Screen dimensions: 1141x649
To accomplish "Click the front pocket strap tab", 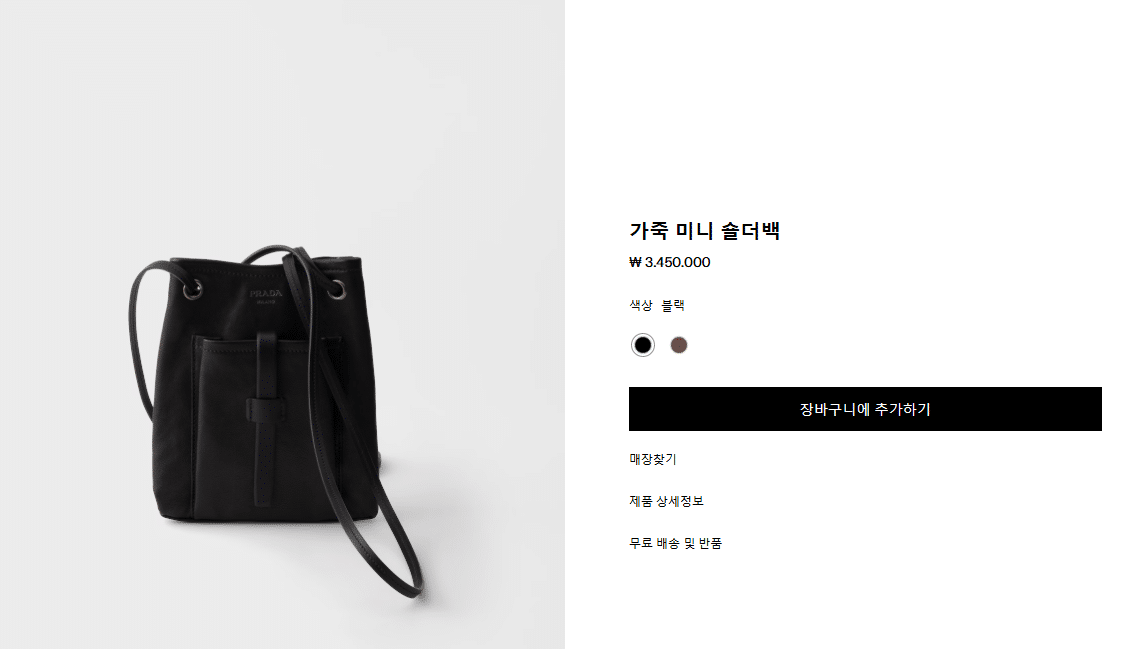I will (x=266, y=420).
